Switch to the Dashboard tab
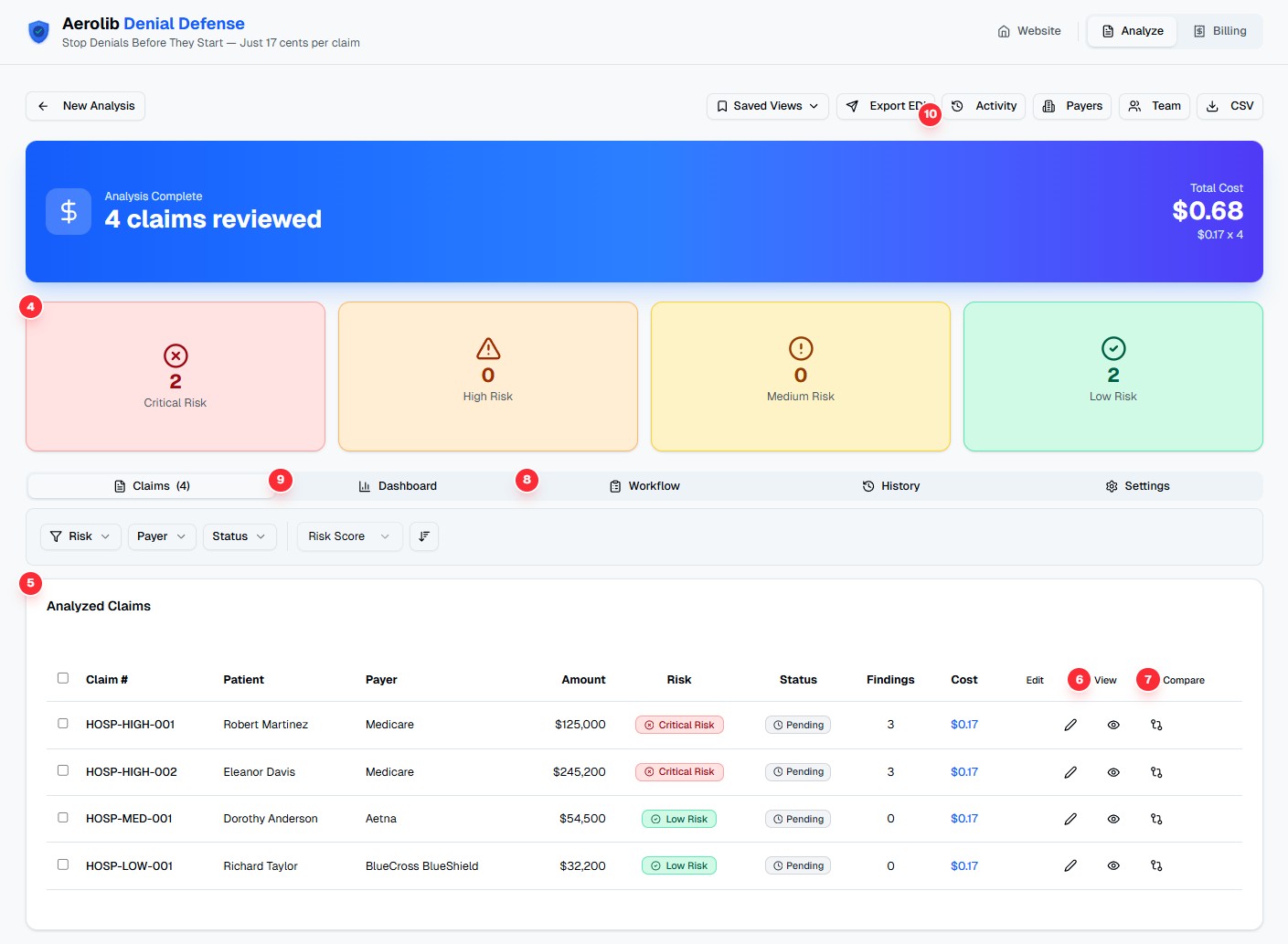This screenshot has width=1288, height=944. click(398, 485)
